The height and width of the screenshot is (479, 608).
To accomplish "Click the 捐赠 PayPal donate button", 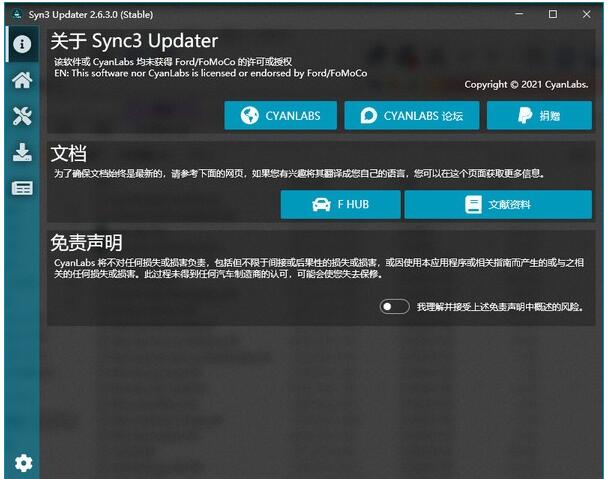I will click(x=539, y=116).
